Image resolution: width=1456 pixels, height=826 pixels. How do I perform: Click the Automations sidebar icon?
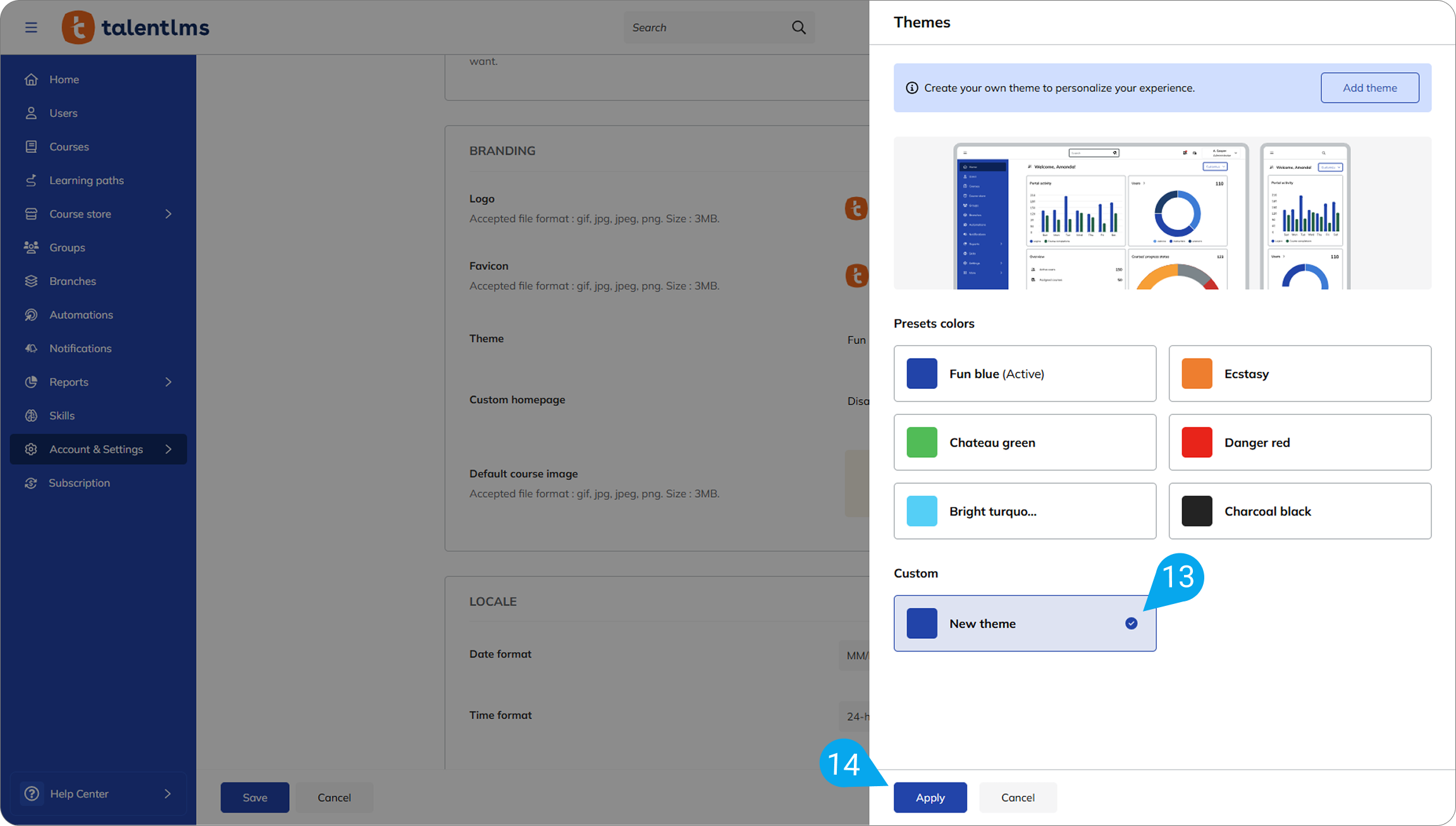tap(31, 315)
